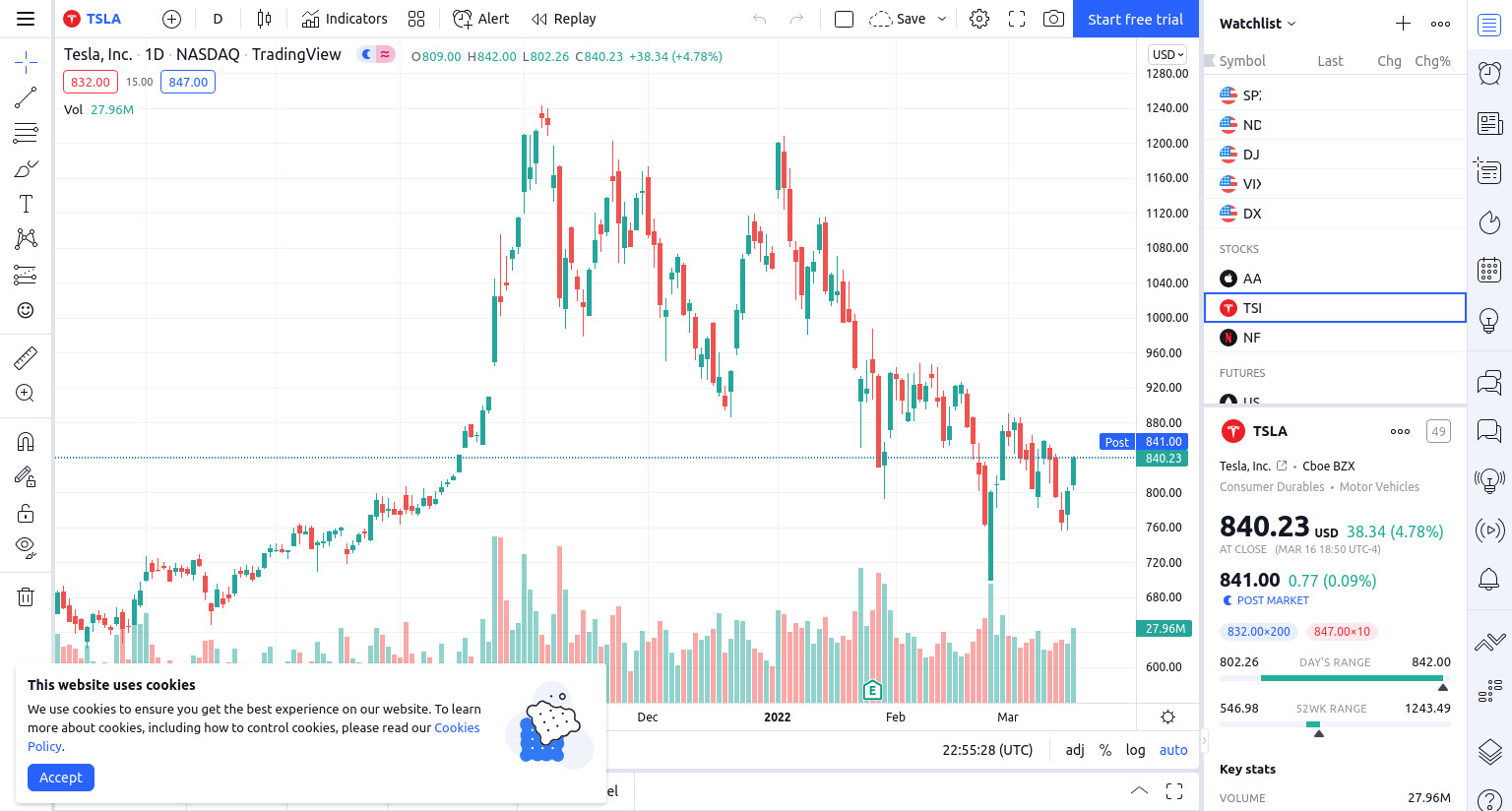Enter fullscreen mode from top toolbar
This screenshot has width=1512, height=811.
(1017, 19)
